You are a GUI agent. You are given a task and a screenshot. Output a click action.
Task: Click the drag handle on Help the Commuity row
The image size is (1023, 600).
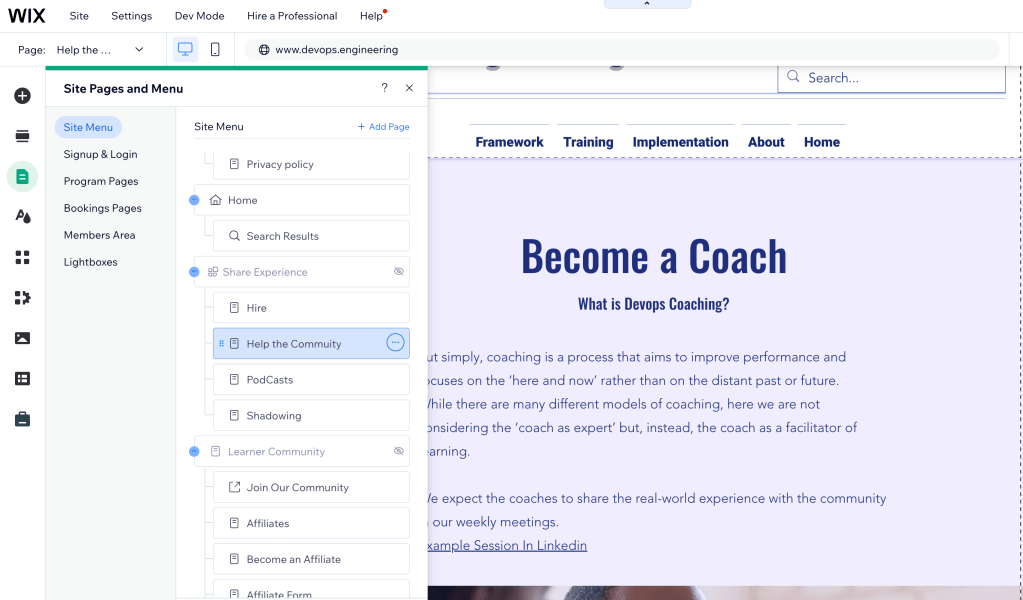221,344
